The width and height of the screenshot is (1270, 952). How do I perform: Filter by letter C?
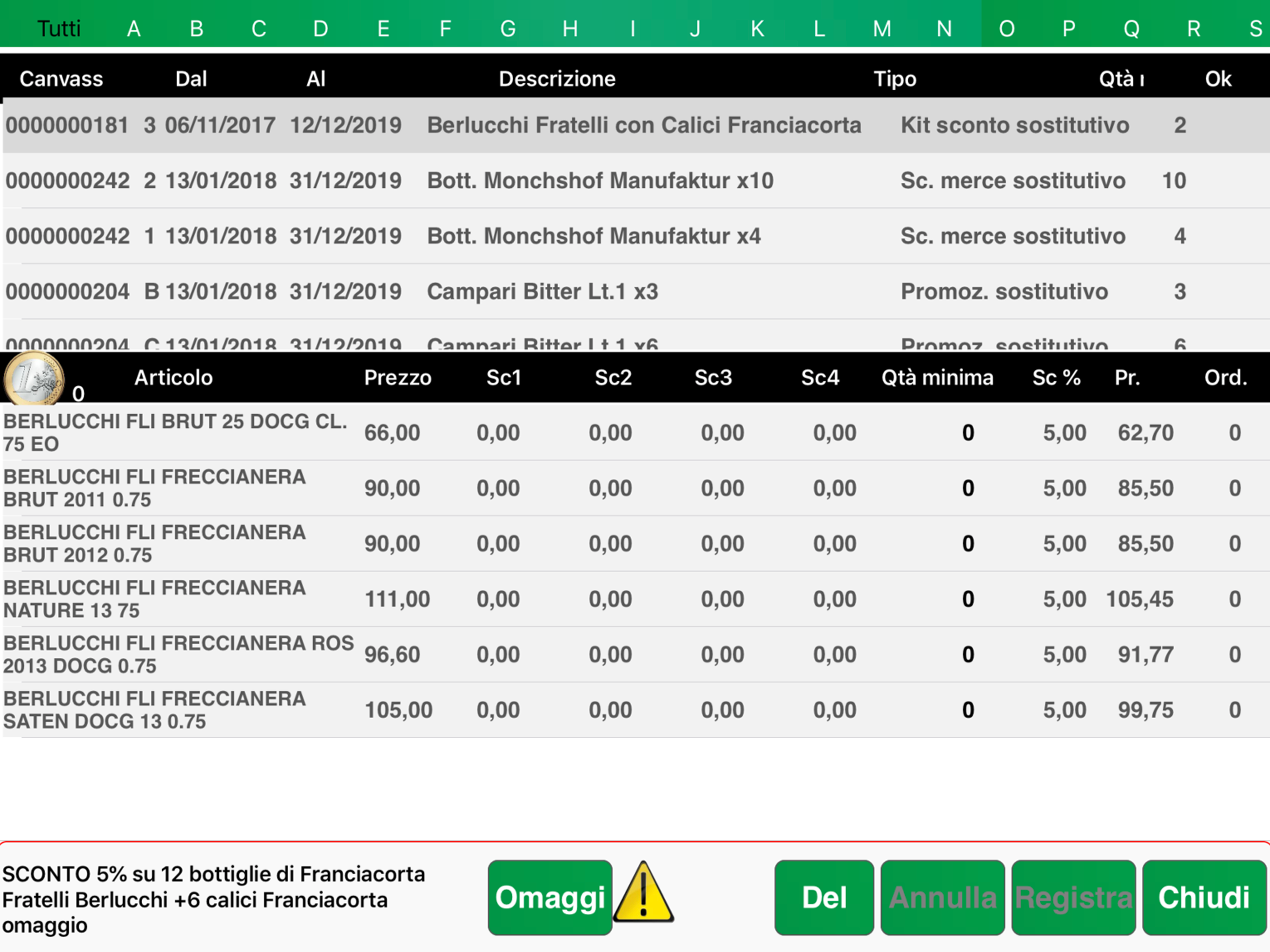pos(259,28)
